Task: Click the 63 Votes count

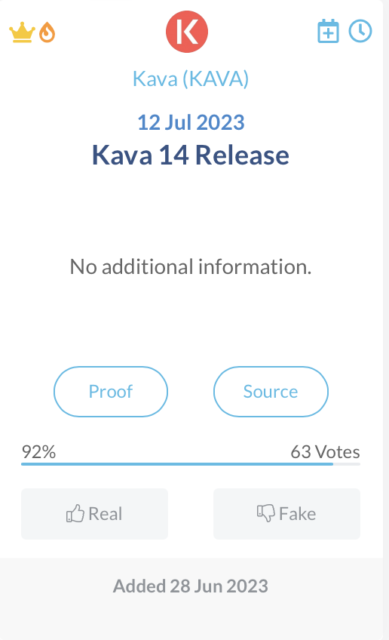Action: tap(325, 452)
